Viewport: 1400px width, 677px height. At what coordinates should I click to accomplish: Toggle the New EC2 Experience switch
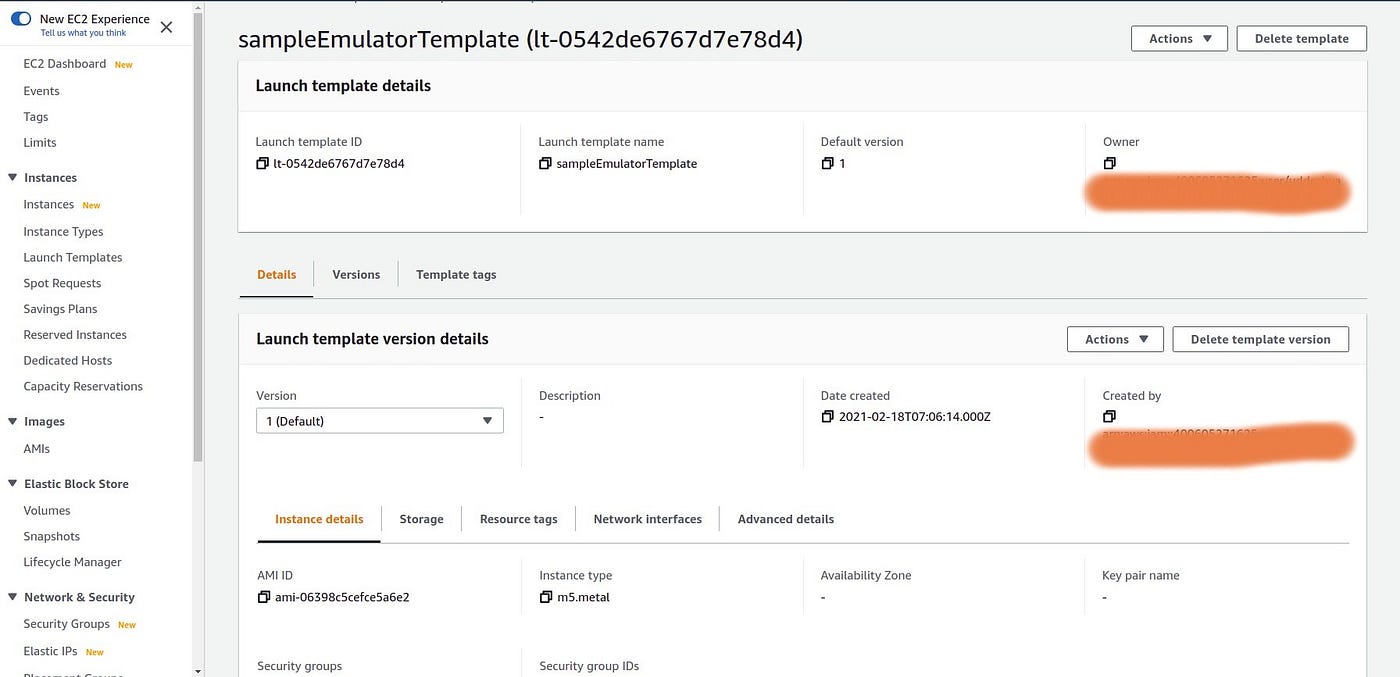click(21, 18)
